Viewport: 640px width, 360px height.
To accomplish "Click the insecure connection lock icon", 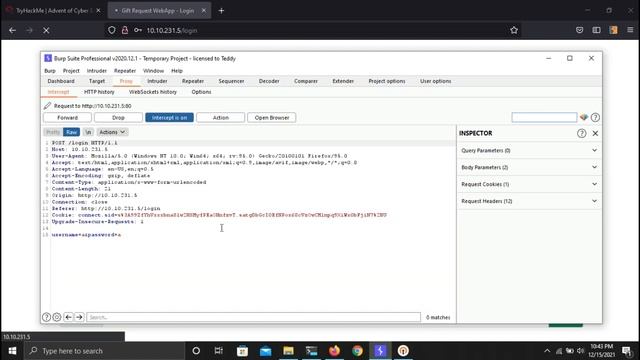I will pyautogui.click(x=125, y=30).
